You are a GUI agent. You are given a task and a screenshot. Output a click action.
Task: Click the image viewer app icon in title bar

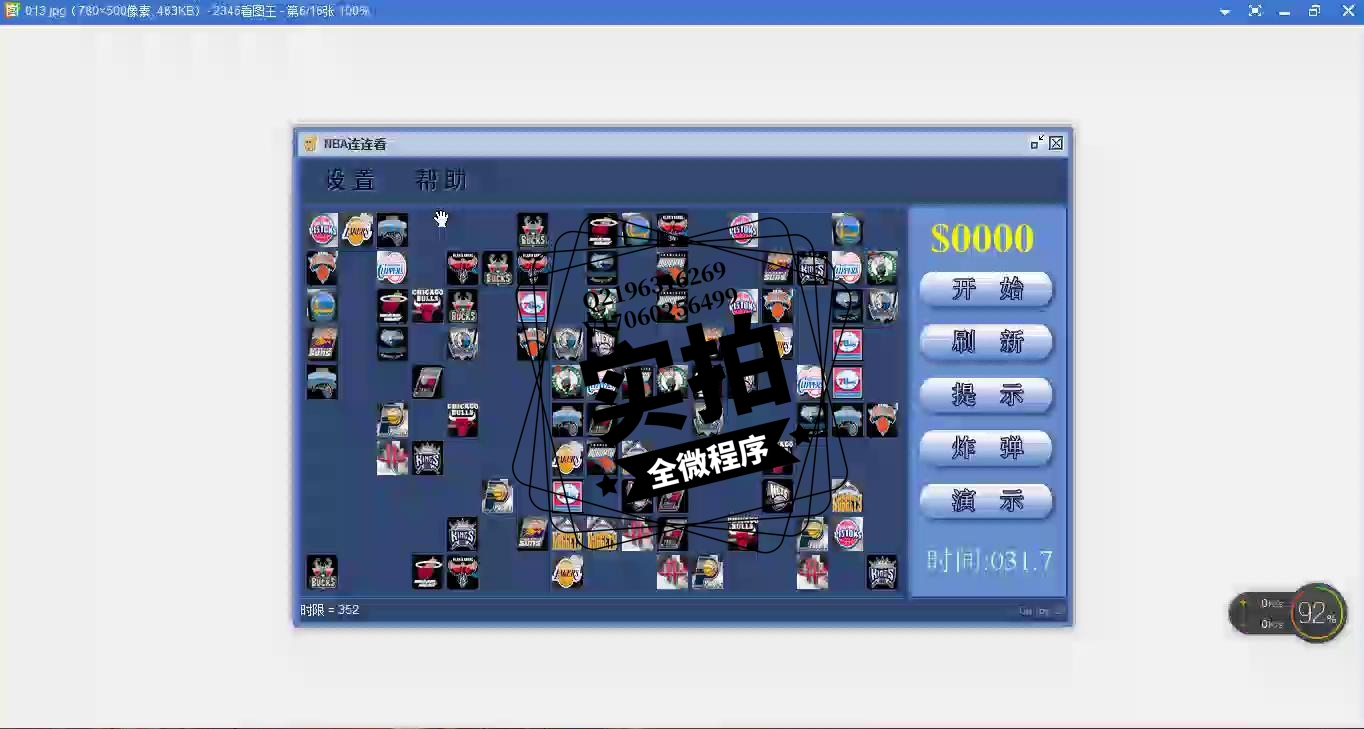pos(12,10)
